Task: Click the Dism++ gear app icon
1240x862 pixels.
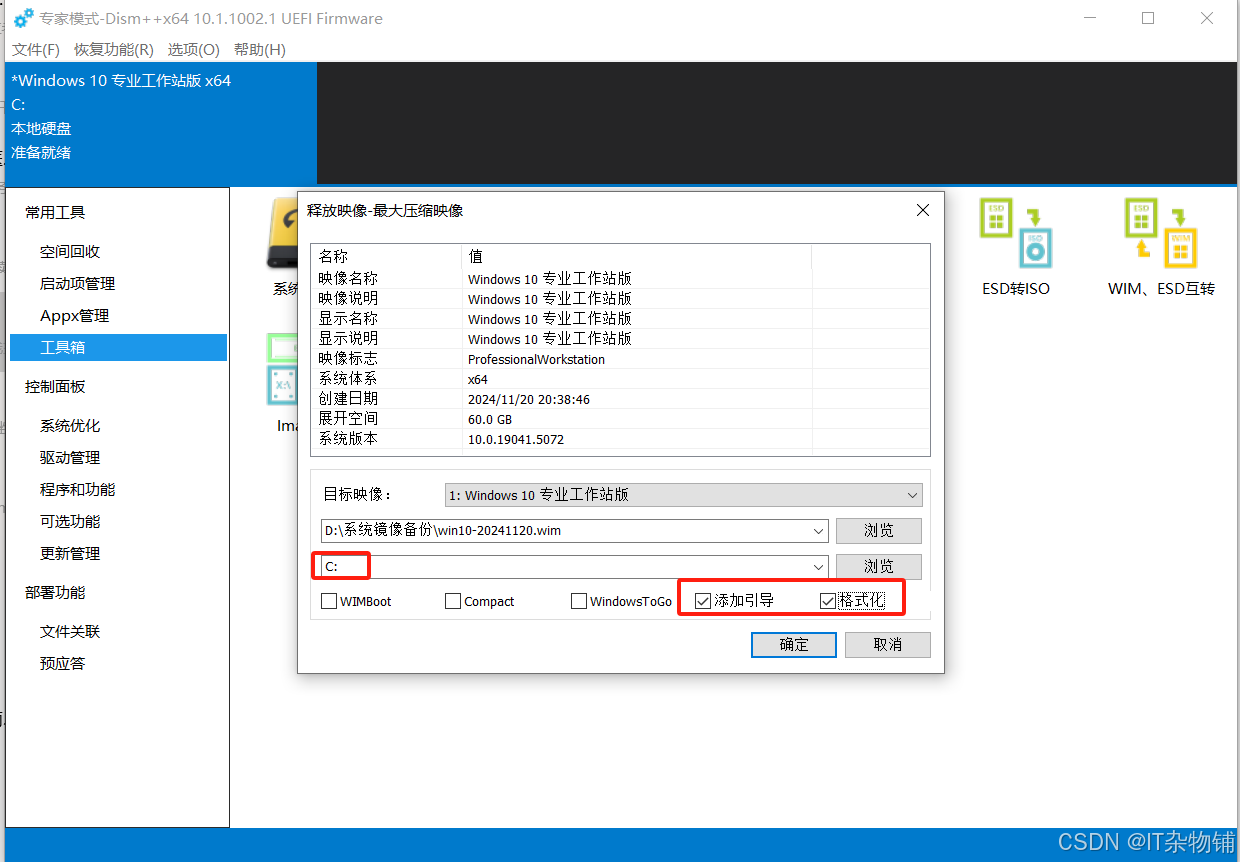Action: click(23, 18)
